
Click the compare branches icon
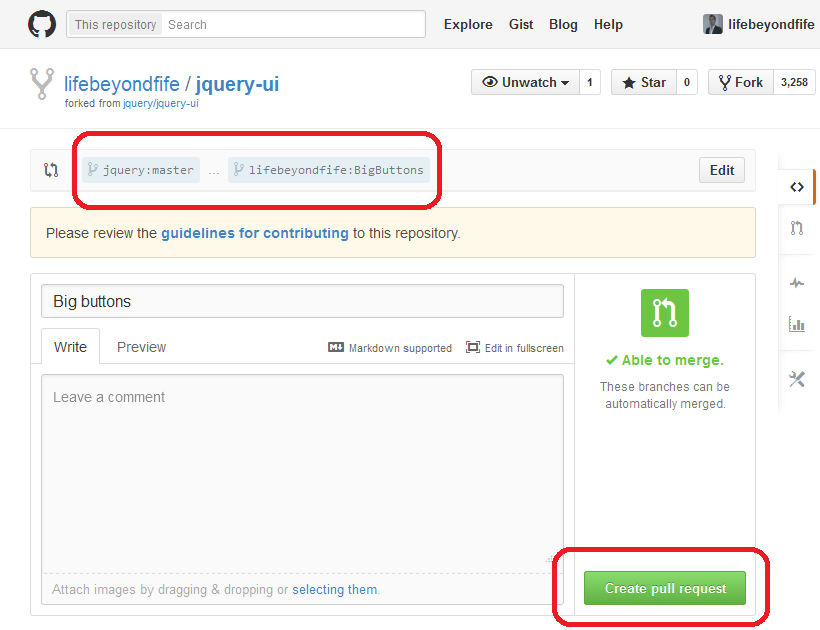(x=51, y=170)
